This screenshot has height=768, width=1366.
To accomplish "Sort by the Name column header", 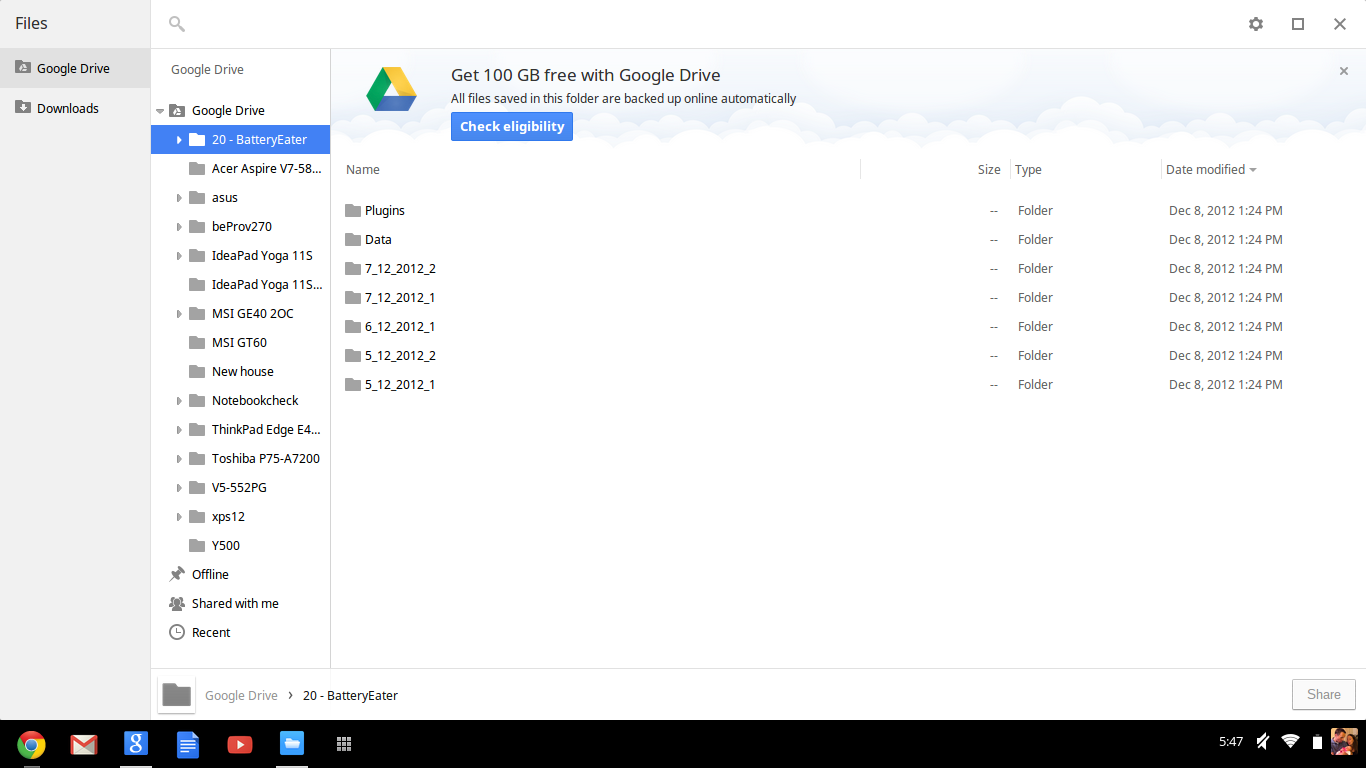I will (363, 170).
